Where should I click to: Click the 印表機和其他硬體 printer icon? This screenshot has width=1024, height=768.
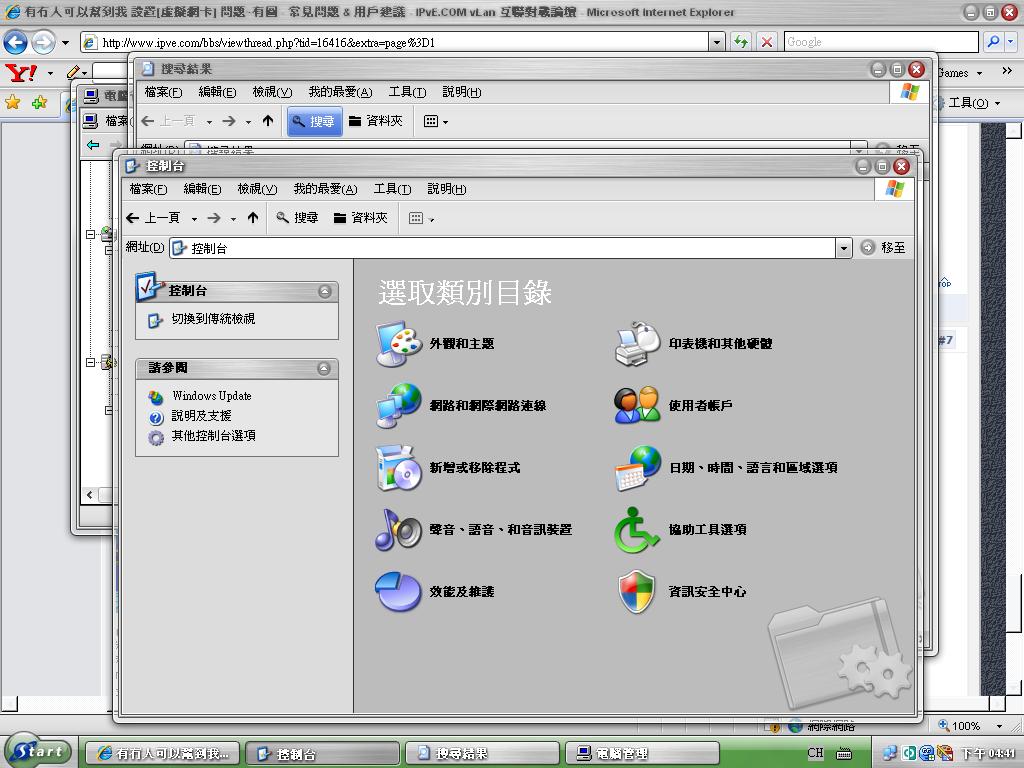click(637, 344)
